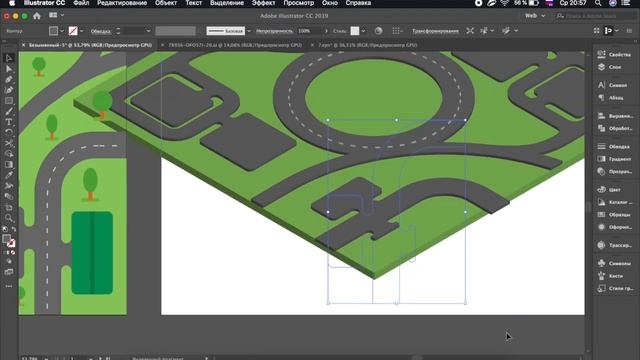Open the Symbols (Символы) panel
The height and width of the screenshot is (360, 640).
tap(614, 263)
